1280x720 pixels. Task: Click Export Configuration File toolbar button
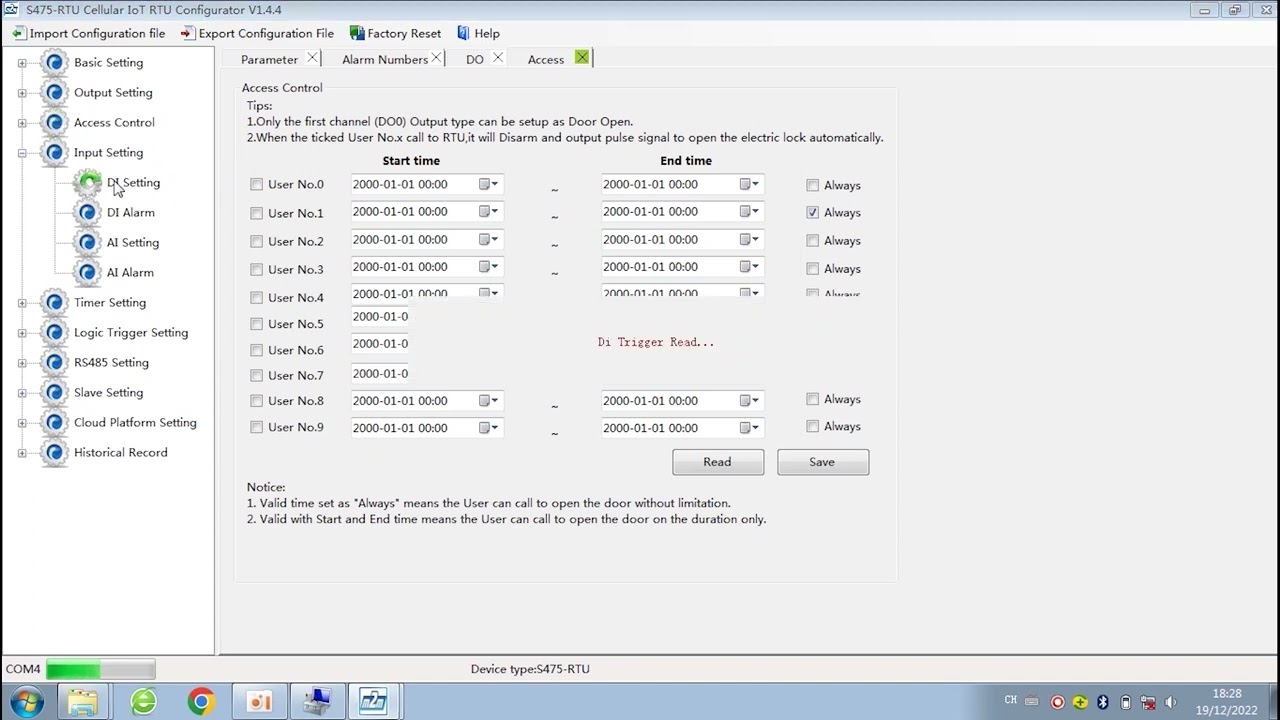257,33
